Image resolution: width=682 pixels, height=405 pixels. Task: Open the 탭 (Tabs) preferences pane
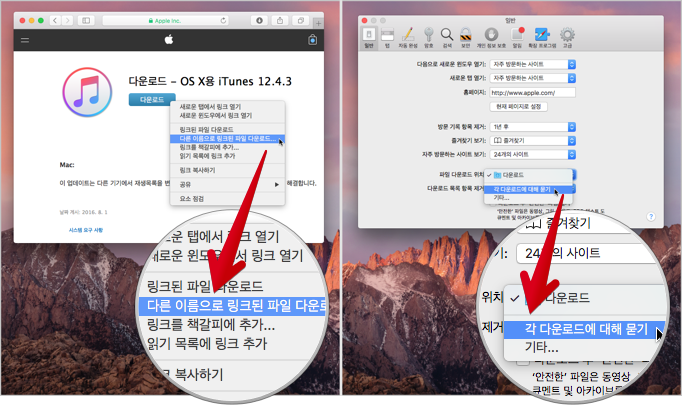pyautogui.click(x=387, y=37)
